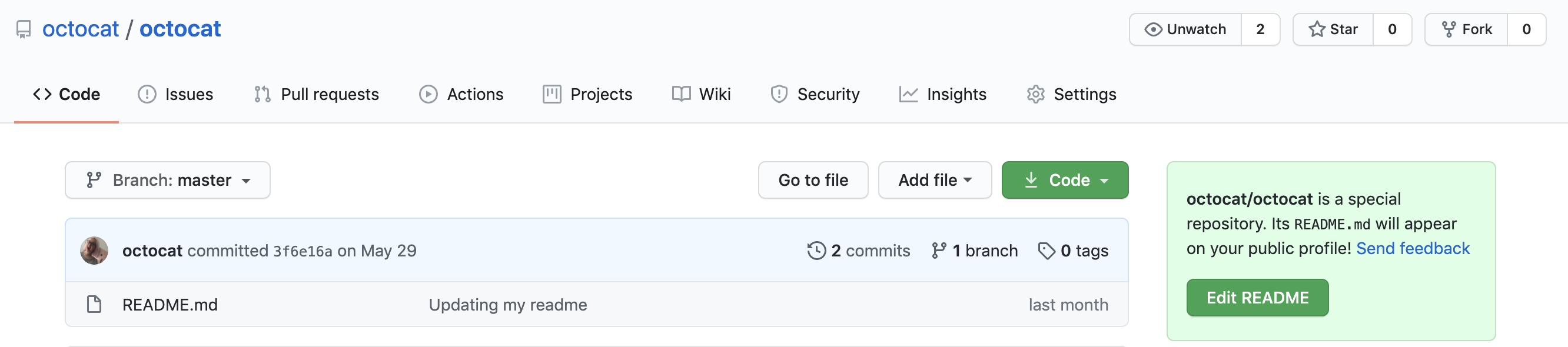Image resolution: width=1568 pixels, height=347 pixels.
Task: Click the download icon inside the Code button
Action: click(x=1031, y=180)
